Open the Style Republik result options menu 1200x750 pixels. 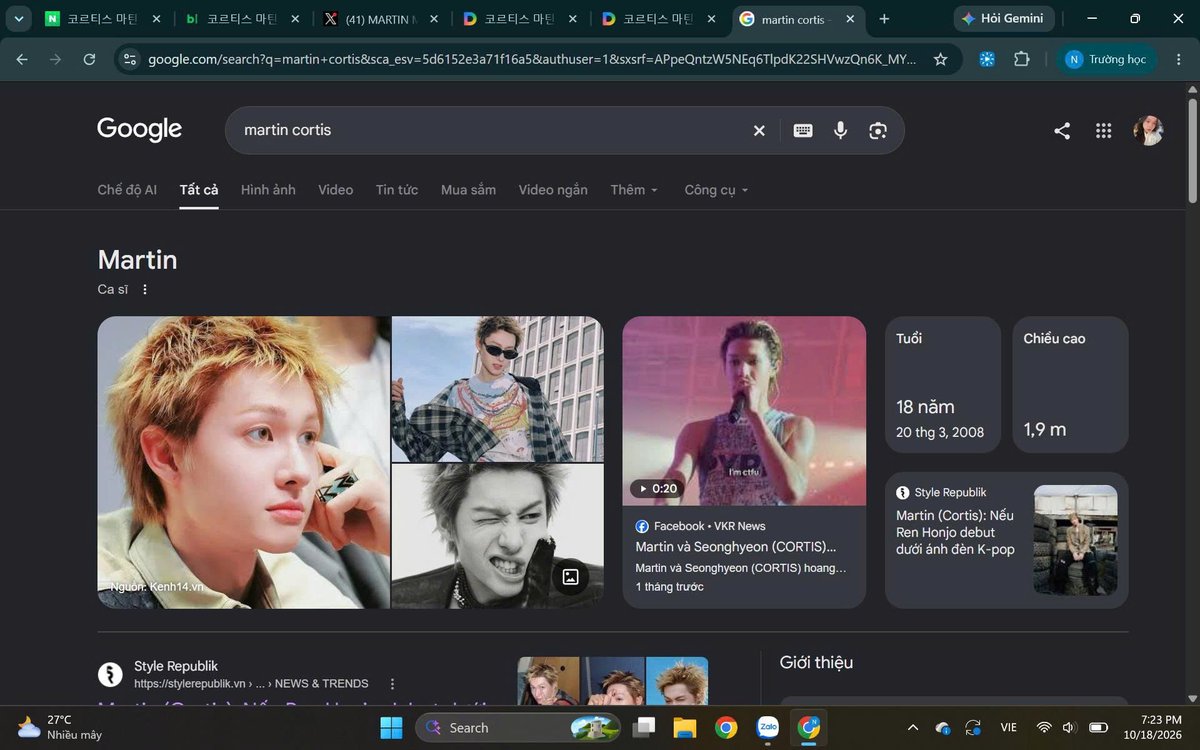tap(392, 684)
